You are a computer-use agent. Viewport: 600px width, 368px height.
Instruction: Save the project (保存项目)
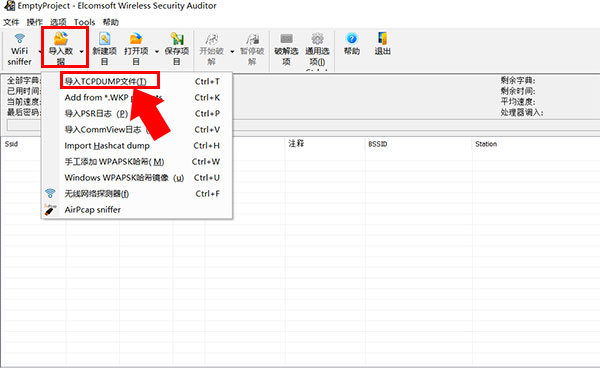coord(177,49)
